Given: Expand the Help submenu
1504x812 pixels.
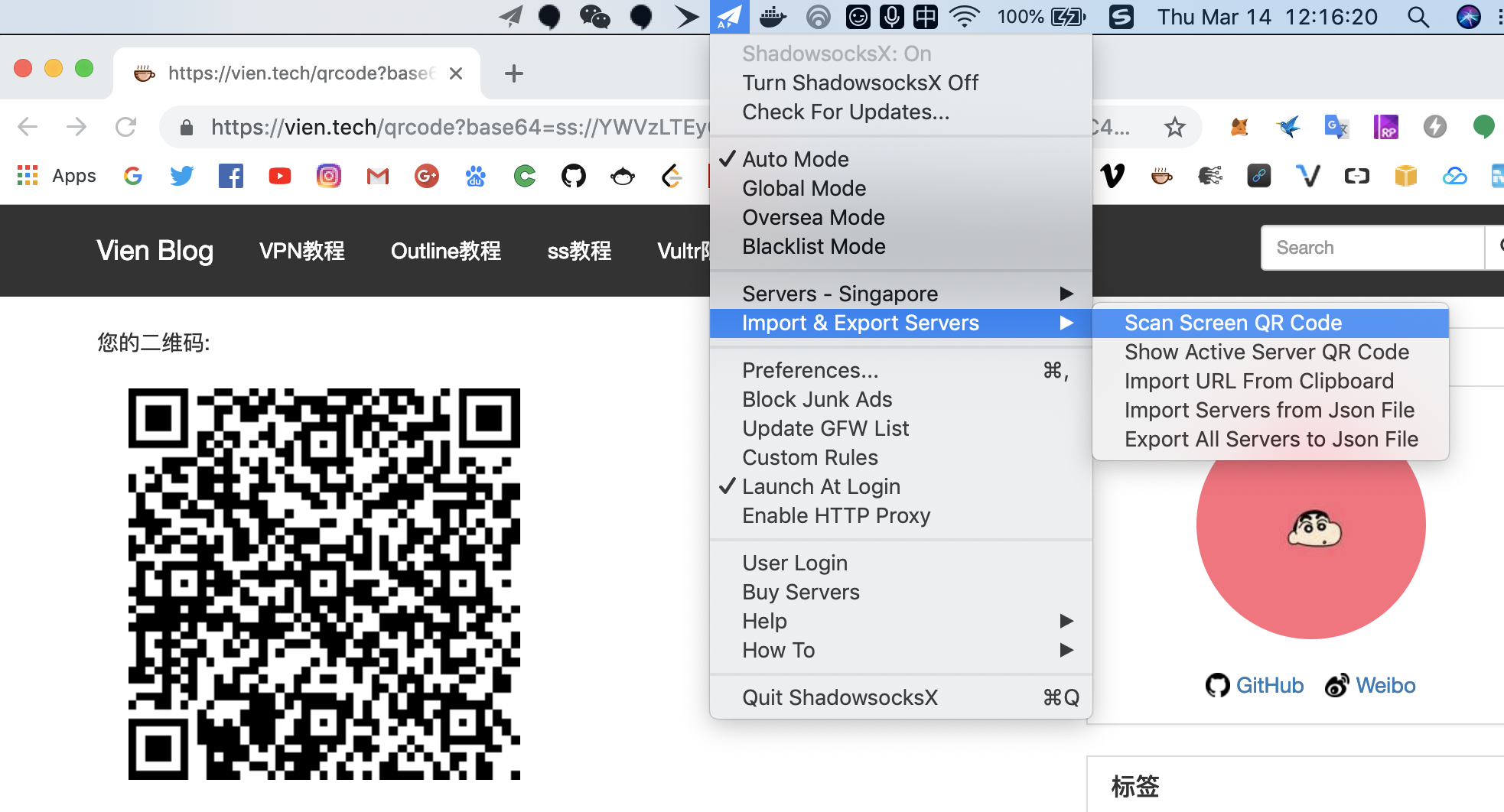Looking at the screenshot, I should (x=901, y=621).
